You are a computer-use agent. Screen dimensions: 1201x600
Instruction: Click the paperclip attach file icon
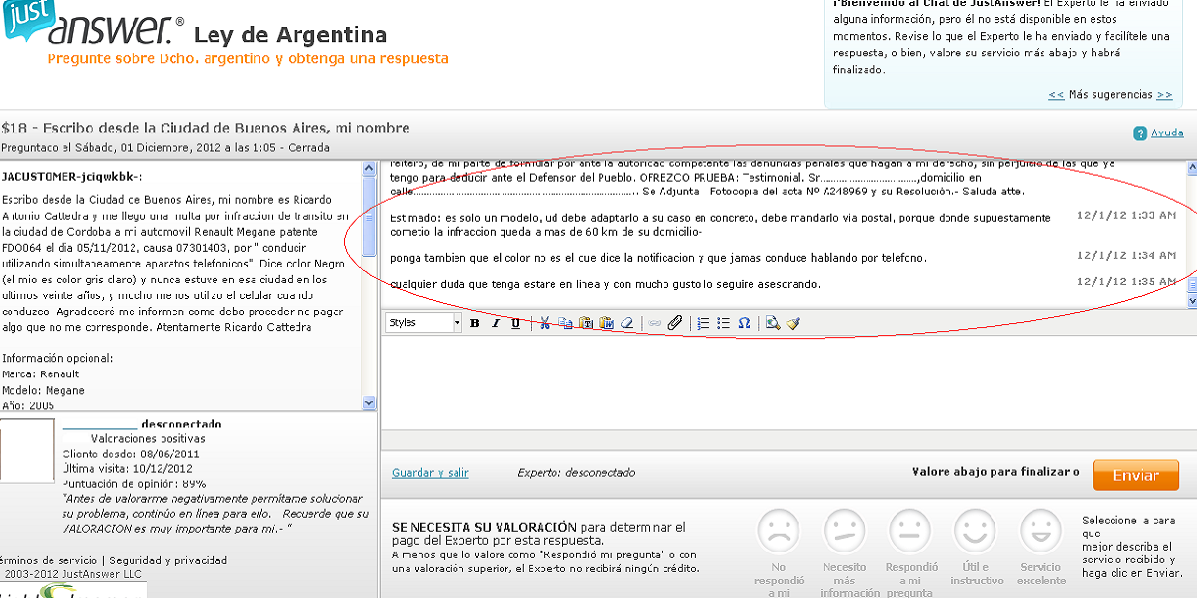pyautogui.click(x=675, y=323)
